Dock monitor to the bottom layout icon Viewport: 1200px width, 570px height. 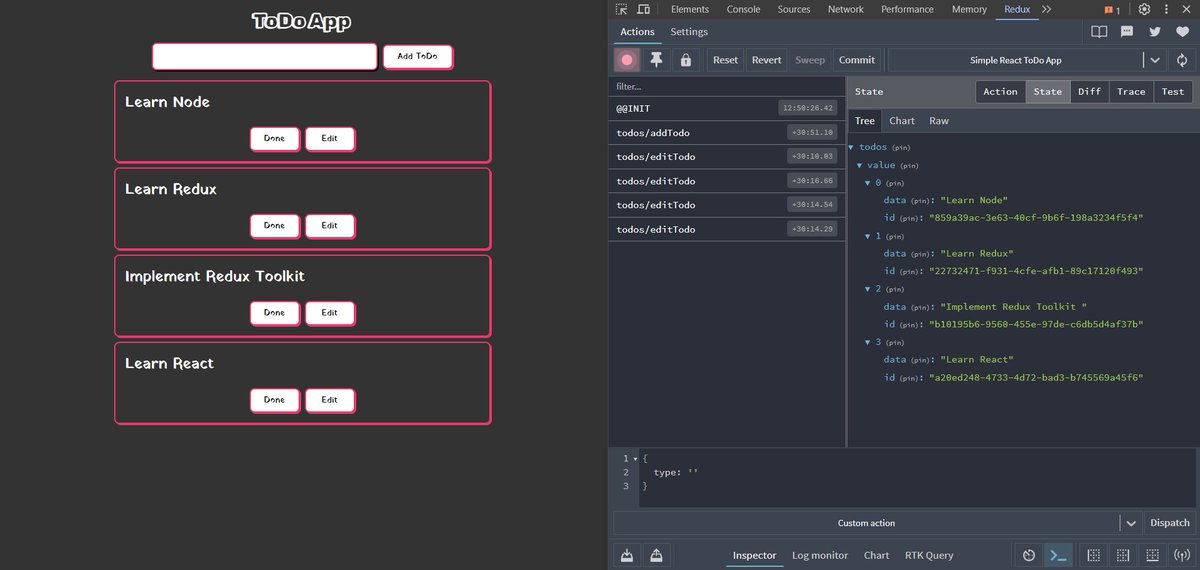pyautogui.click(x=1152, y=555)
